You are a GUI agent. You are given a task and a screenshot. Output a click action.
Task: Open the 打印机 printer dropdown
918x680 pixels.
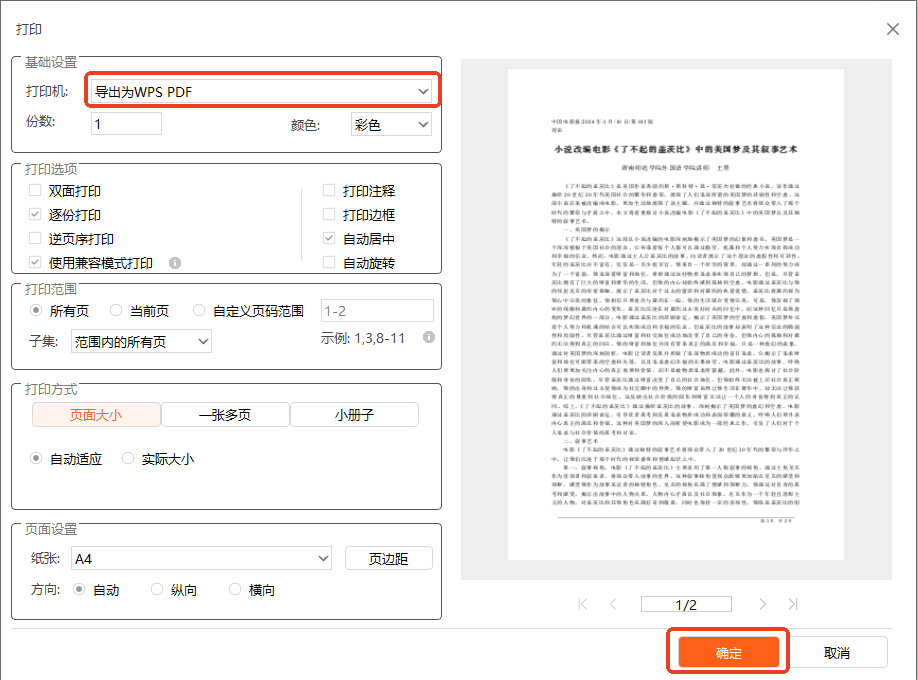(262, 90)
